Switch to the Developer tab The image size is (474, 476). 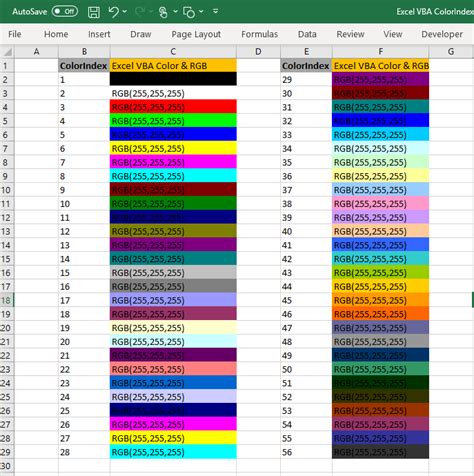click(442, 34)
